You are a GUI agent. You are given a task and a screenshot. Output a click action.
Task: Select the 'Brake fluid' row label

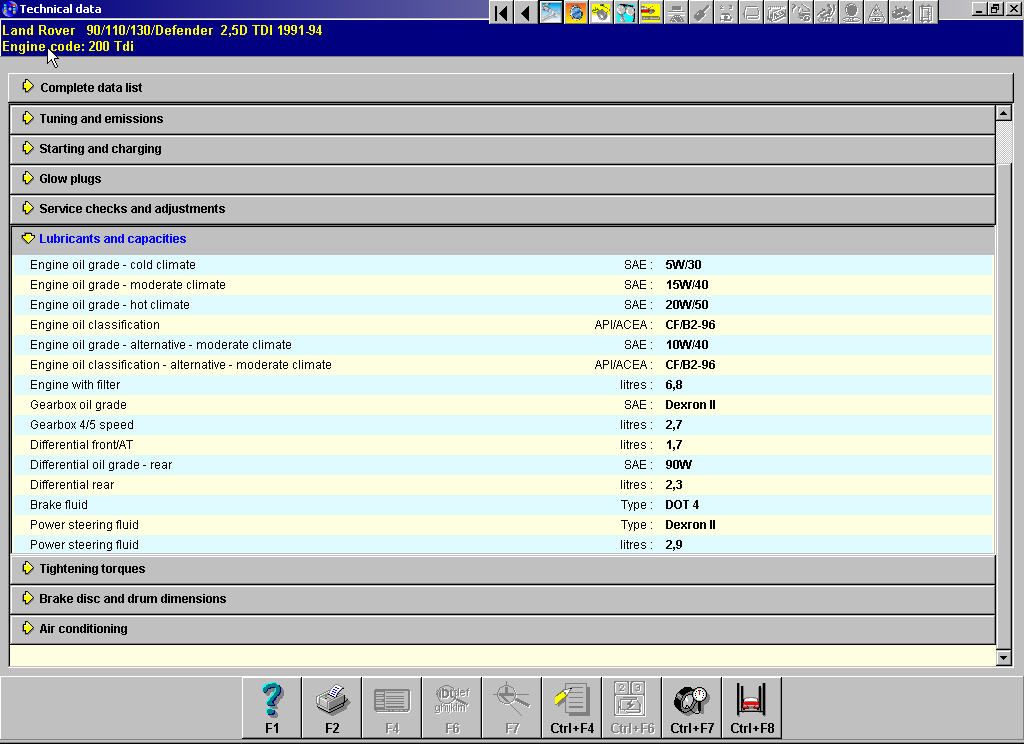(x=59, y=505)
